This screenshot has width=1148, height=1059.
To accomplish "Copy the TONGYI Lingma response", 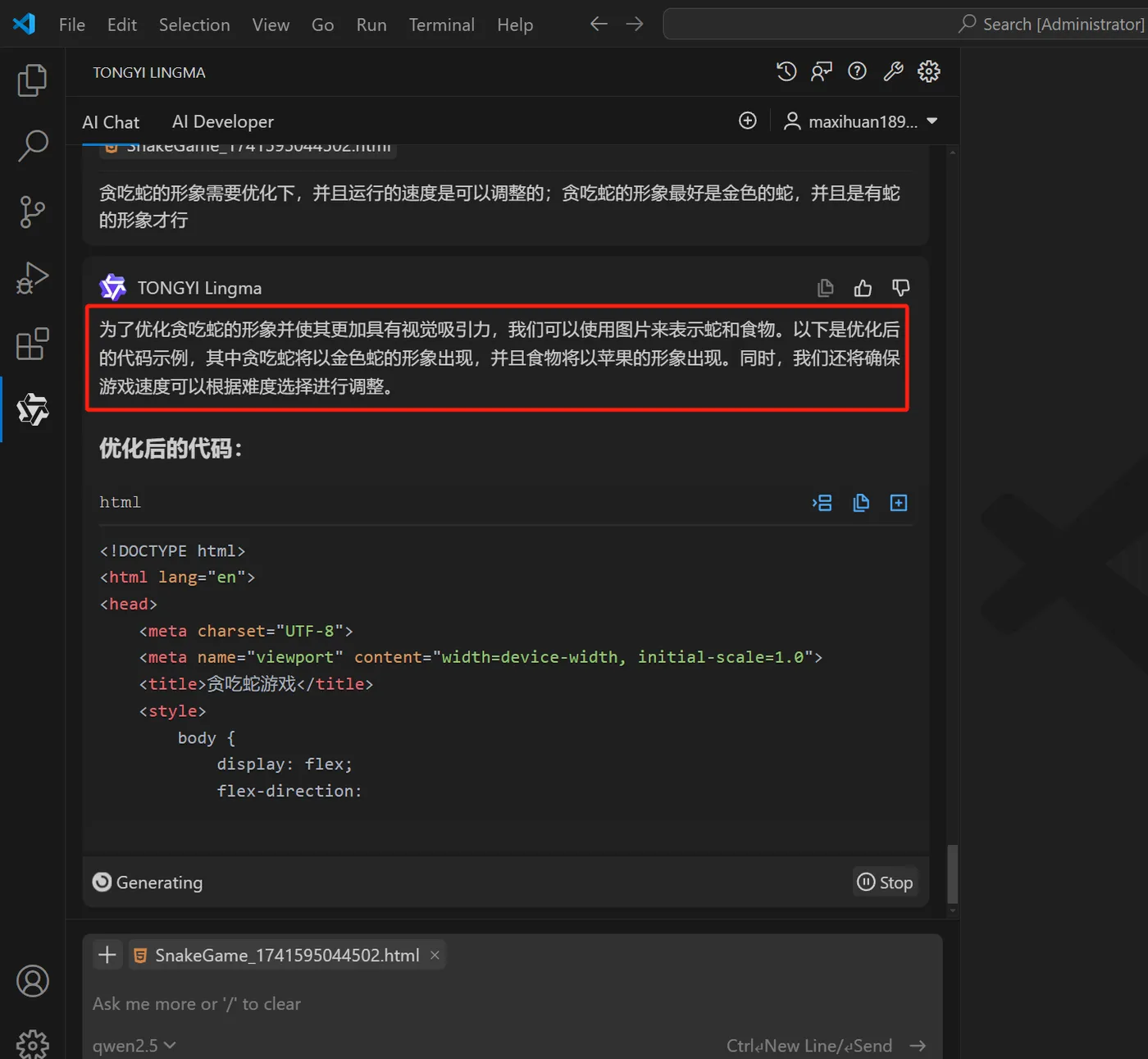I will coord(826,288).
